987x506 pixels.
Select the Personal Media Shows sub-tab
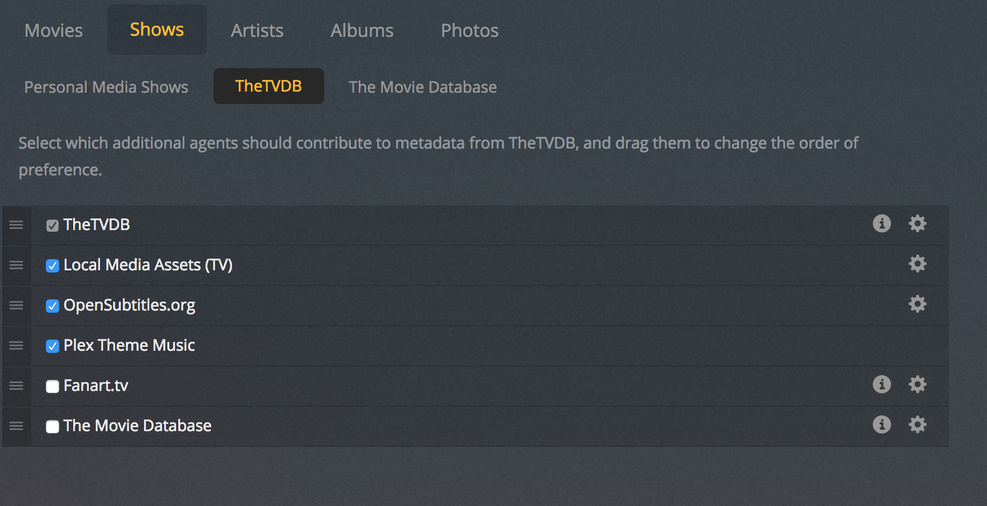(x=106, y=87)
